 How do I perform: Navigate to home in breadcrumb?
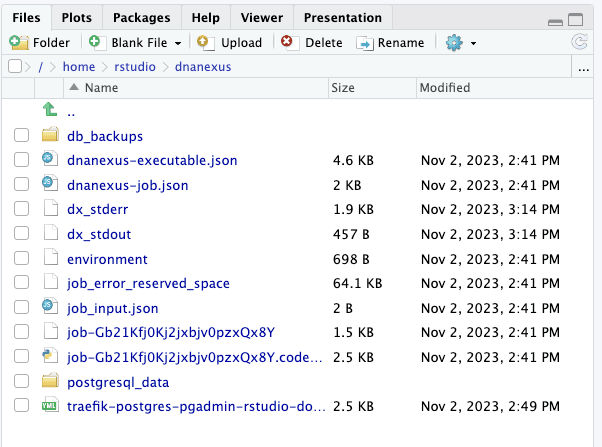point(79,67)
